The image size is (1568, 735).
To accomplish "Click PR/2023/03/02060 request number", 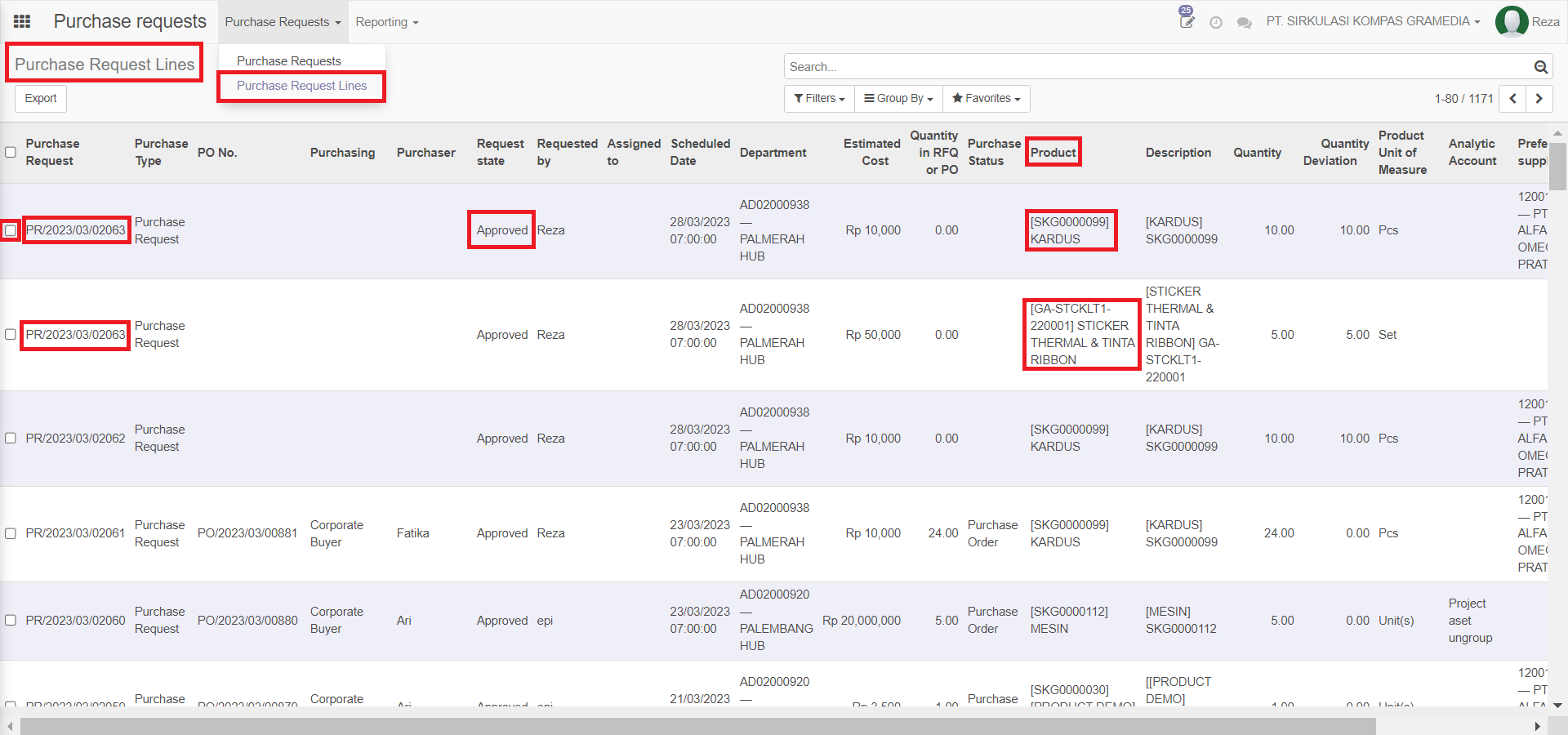I will click(x=76, y=620).
